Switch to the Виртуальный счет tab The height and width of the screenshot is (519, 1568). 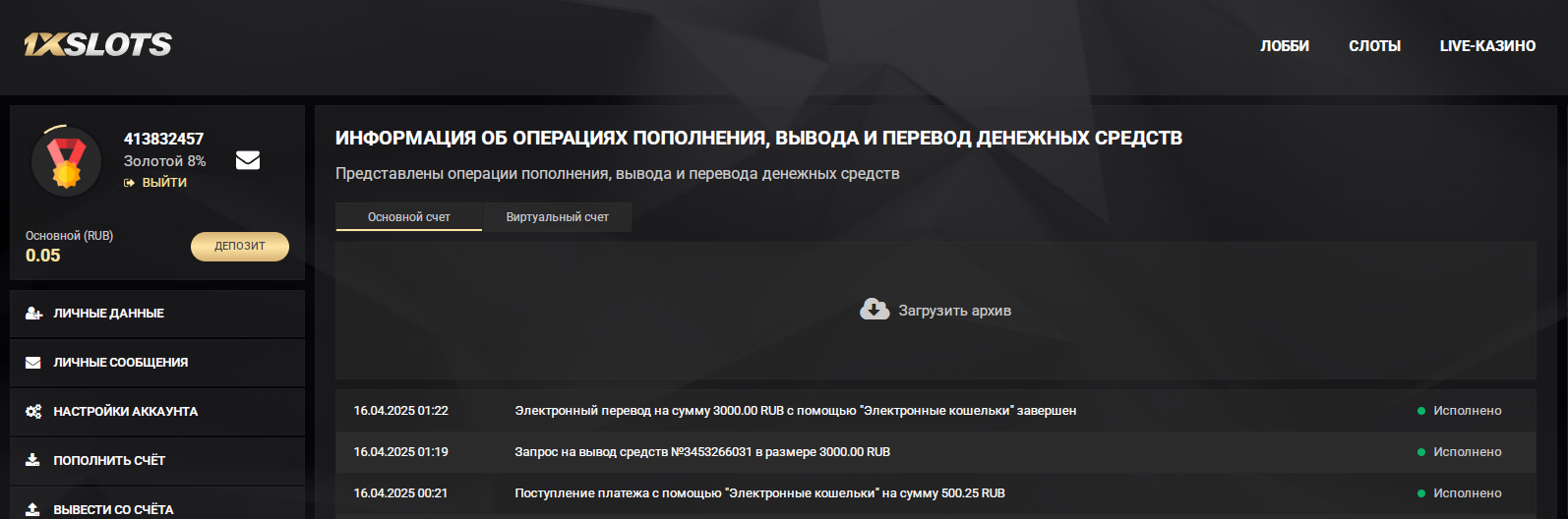[558, 217]
